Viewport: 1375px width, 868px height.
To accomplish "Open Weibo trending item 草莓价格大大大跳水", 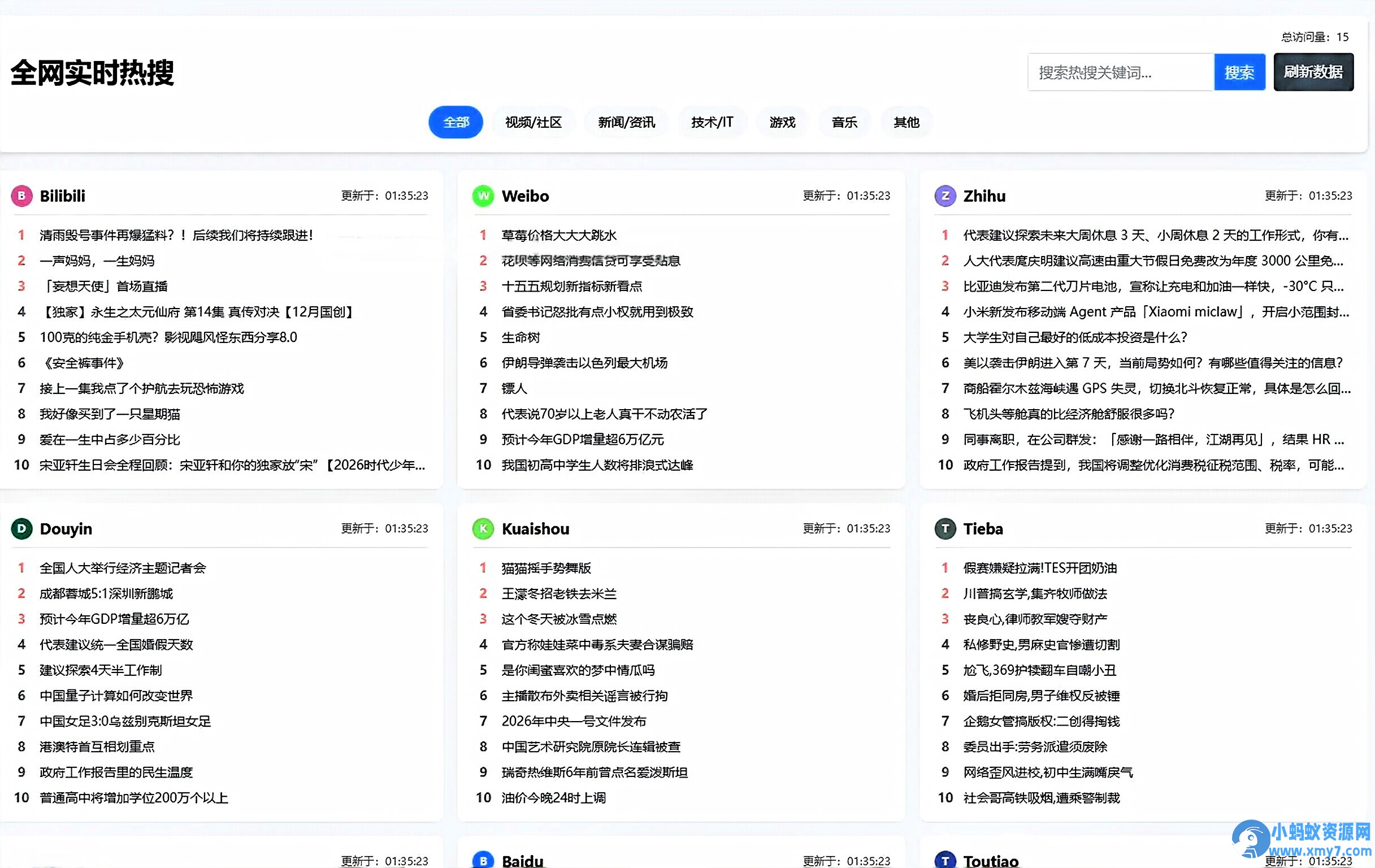I will pyautogui.click(x=559, y=235).
